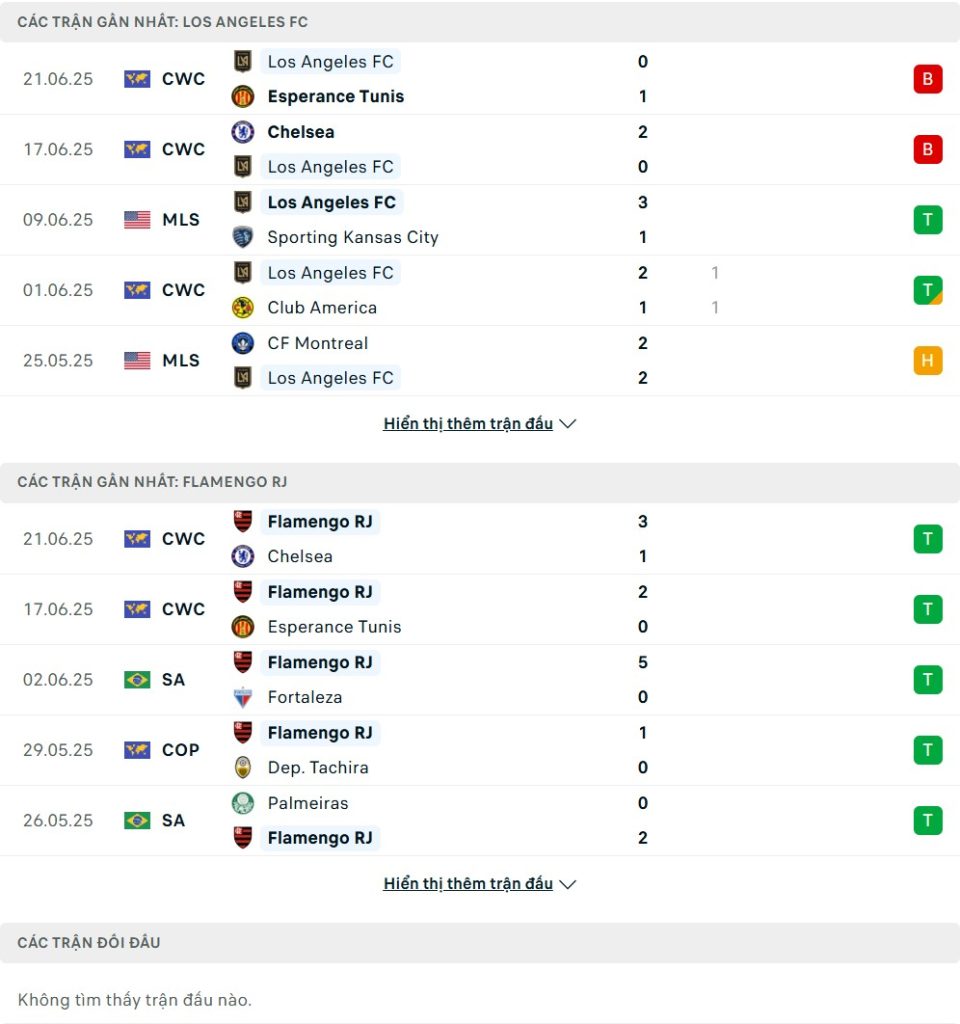The height and width of the screenshot is (1024, 960).
Task: Click the orange H draw badge for the CF Montreal match
Action: pos(927,360)
